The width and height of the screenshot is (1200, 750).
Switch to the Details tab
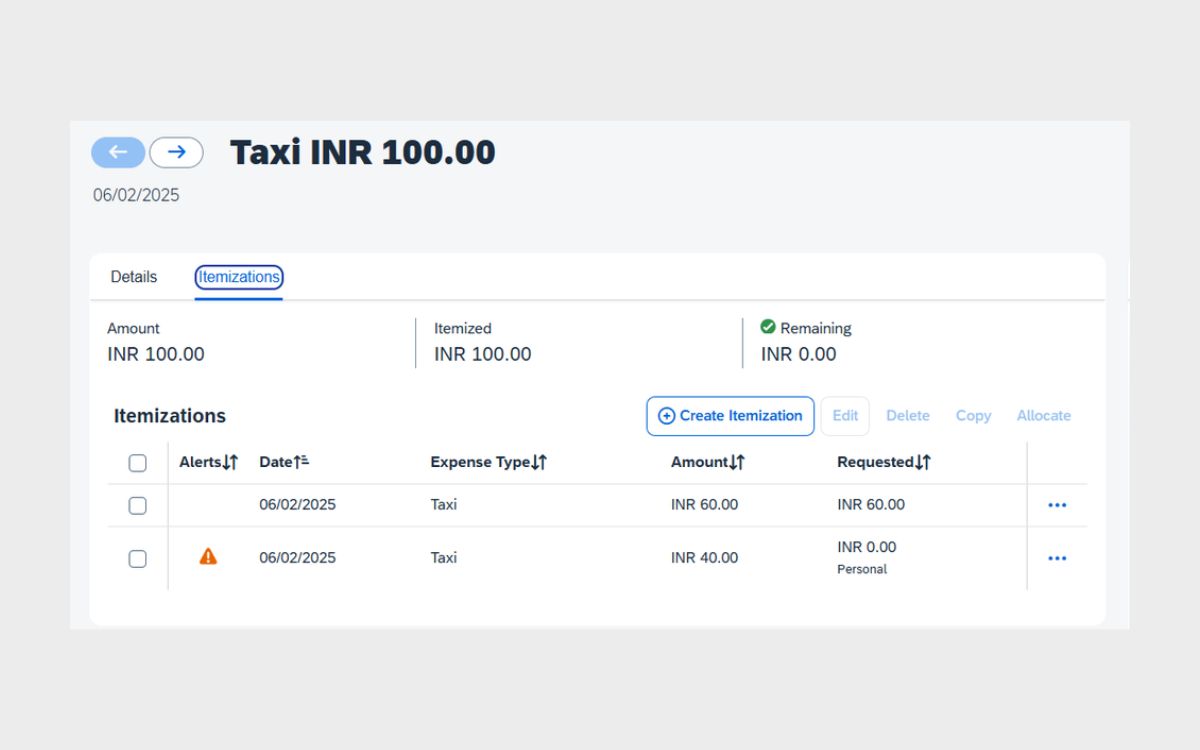pos(134,277)
